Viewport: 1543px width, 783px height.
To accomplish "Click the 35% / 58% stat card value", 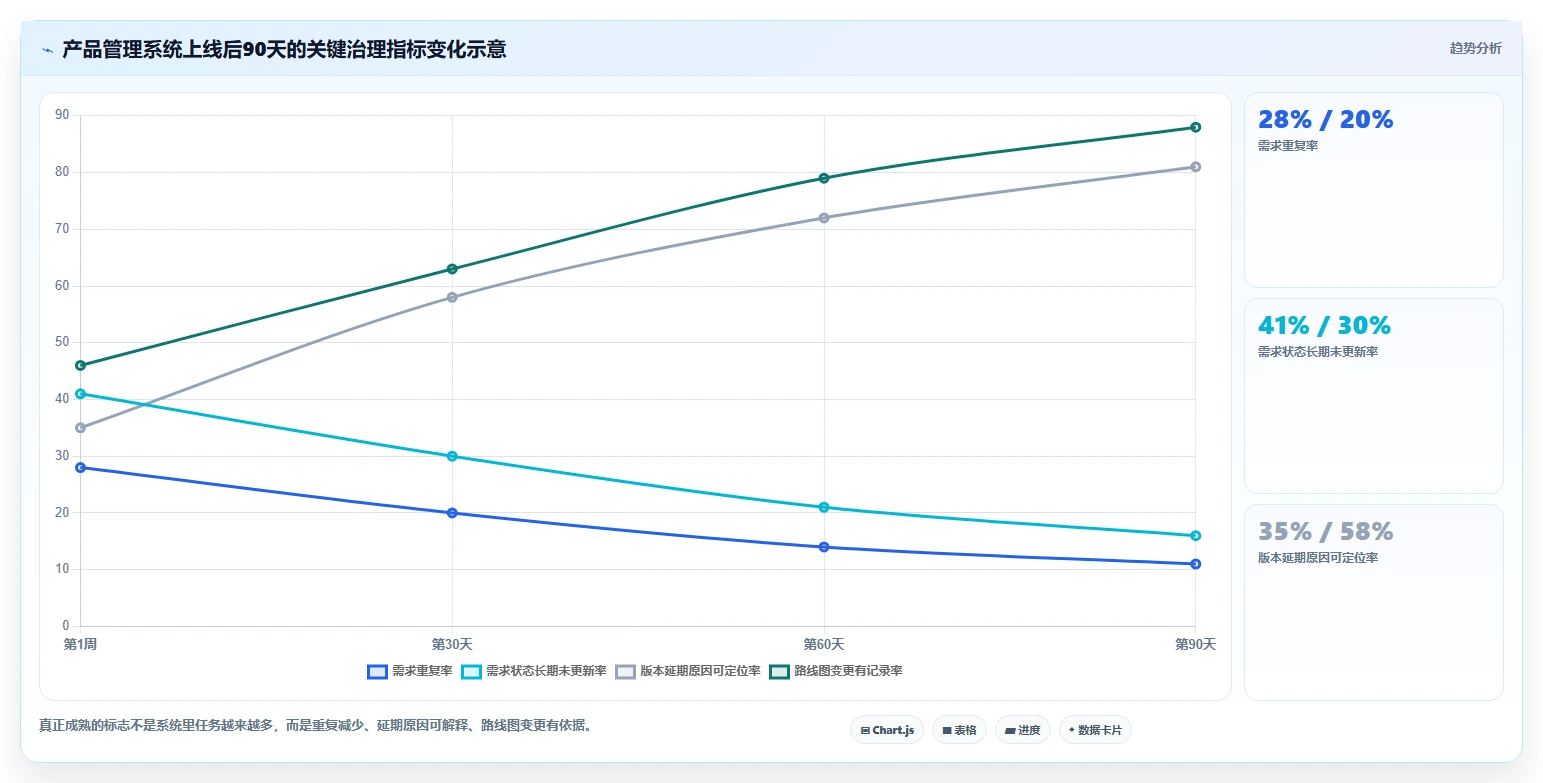I will pos(1325,532).
